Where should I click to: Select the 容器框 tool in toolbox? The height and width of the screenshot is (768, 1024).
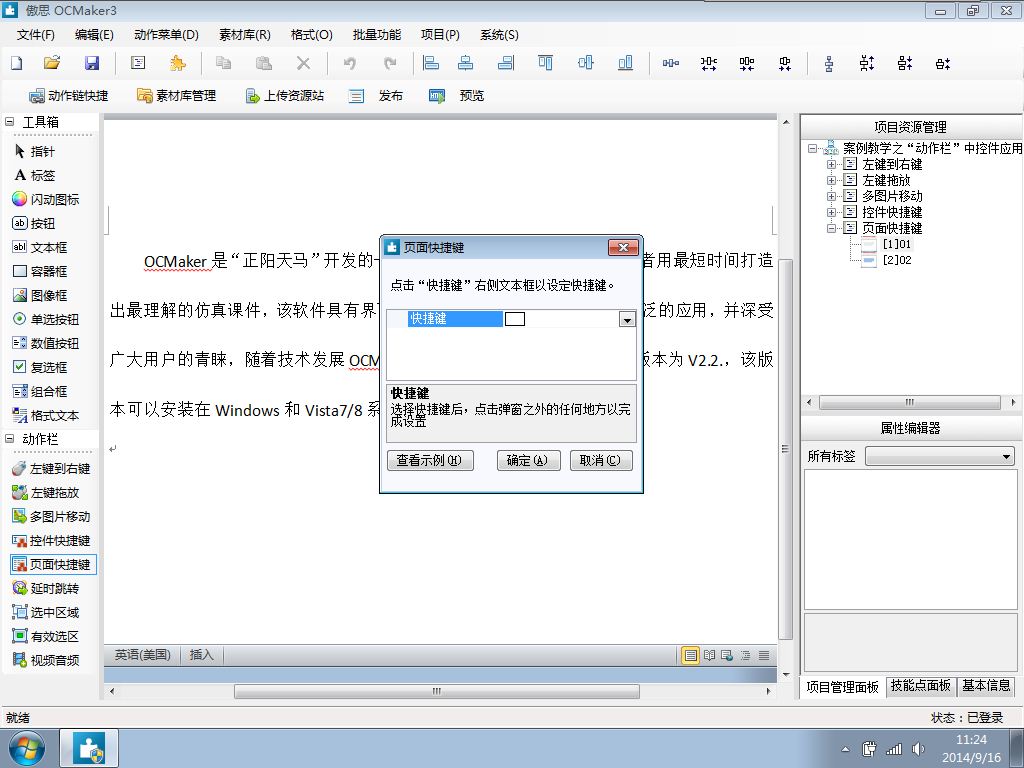point(40,271)
